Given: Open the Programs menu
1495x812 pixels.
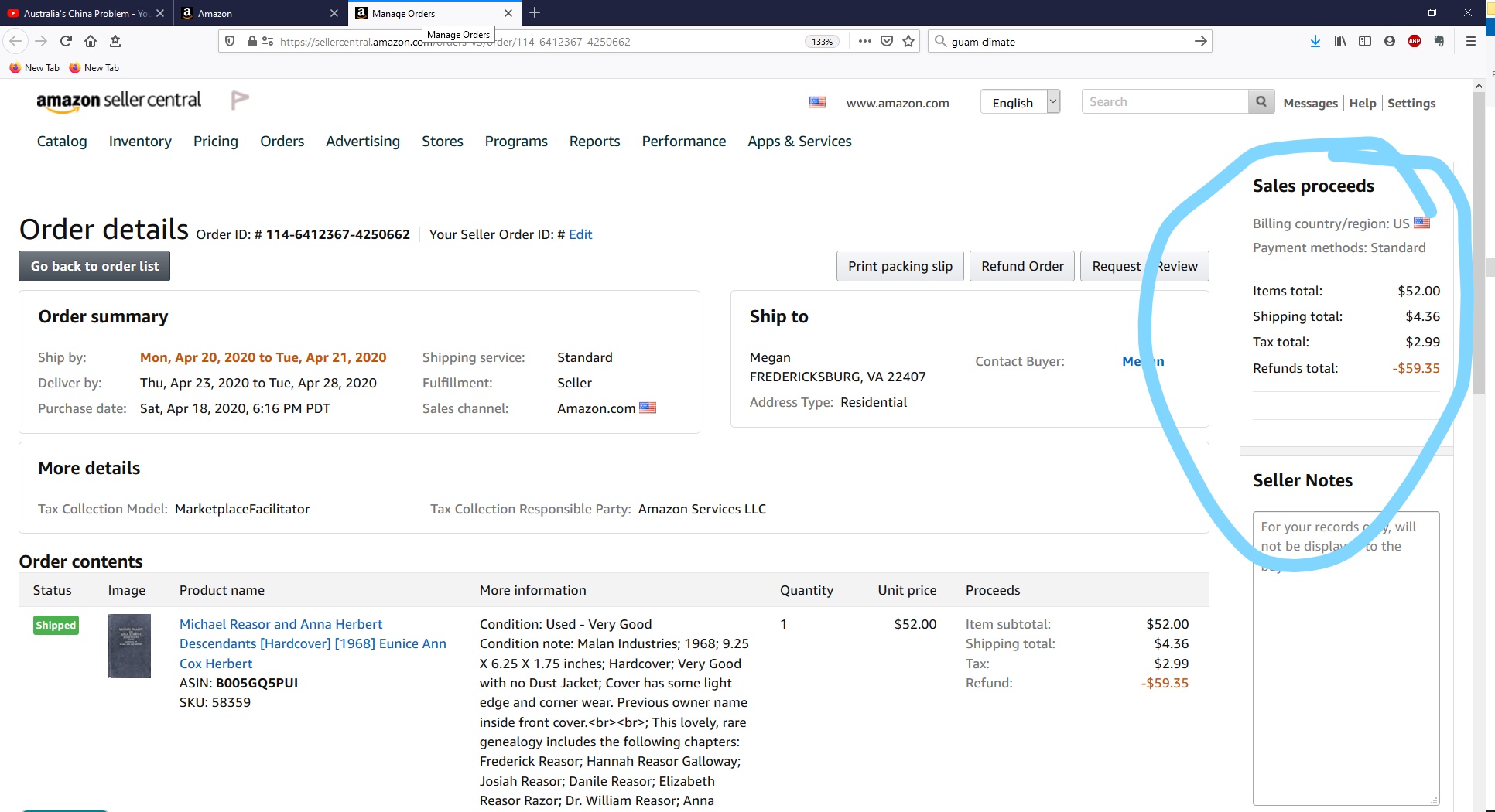Looking at the screenshot, I should tap(516, 141).
